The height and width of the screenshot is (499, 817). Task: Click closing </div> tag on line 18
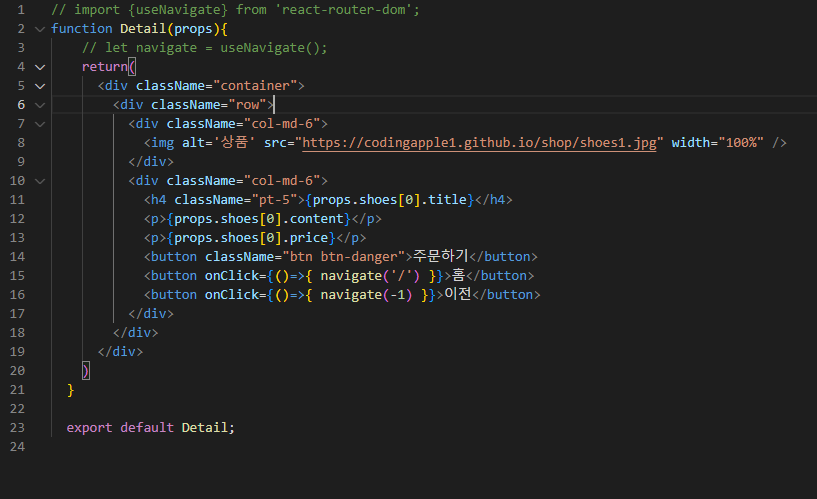pyautogui.click(x=135, y=333)
